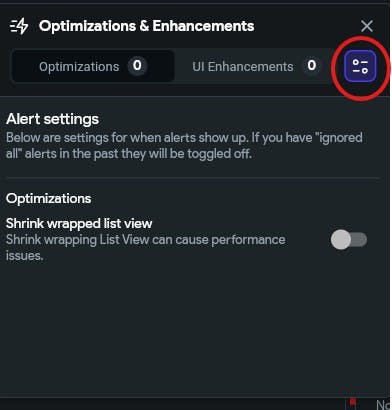Click the red flag icon in the bottom bar
This screenshot has height=410, width=392.
click(x=353, y=404)
